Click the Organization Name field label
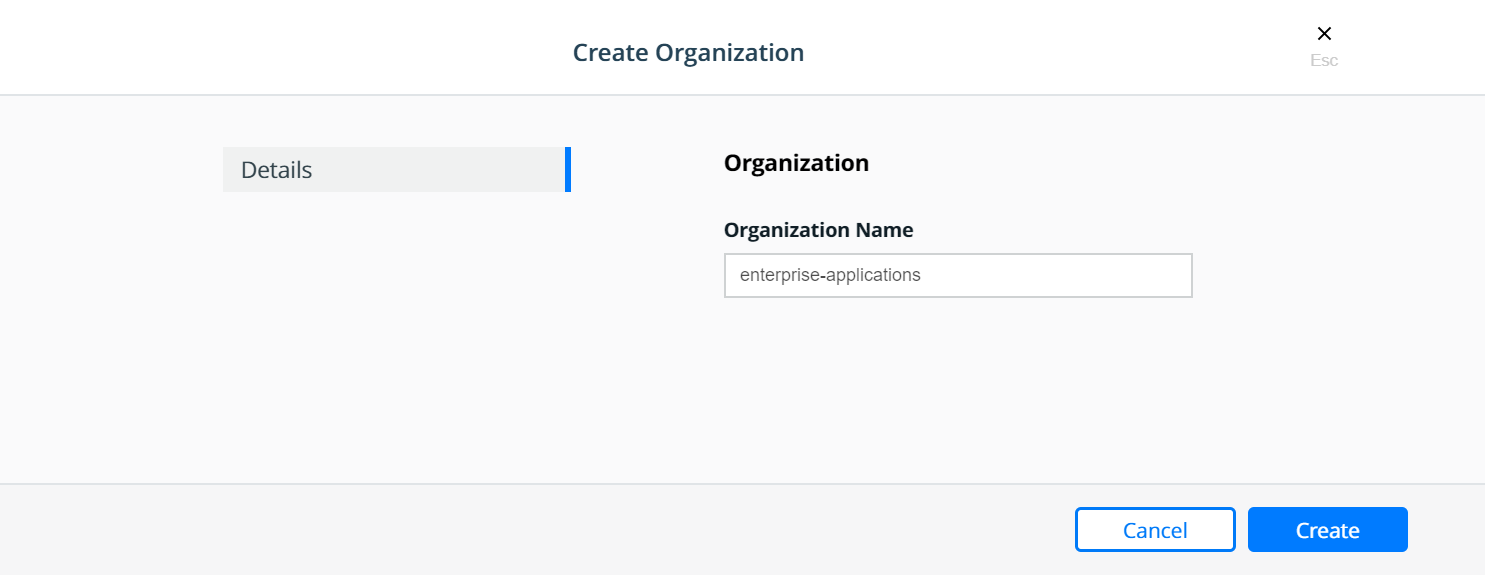The height and width of the screenshot is (575, 1485). [818, 230]
